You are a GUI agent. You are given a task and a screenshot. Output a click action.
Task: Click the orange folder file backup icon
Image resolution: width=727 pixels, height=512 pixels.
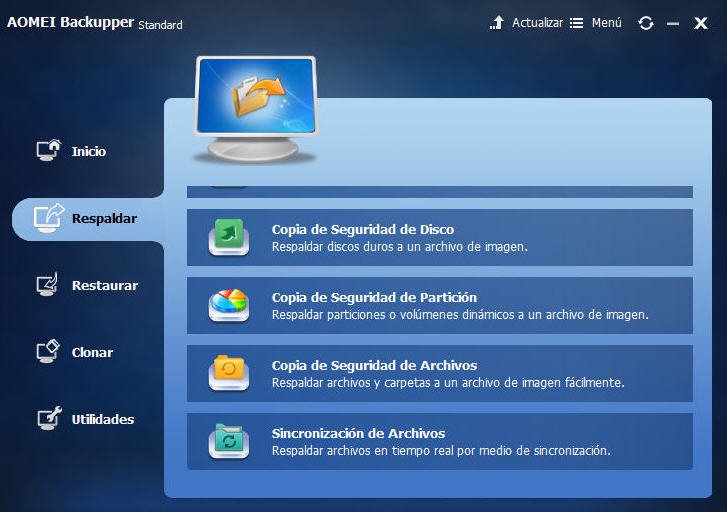[229, 373]
